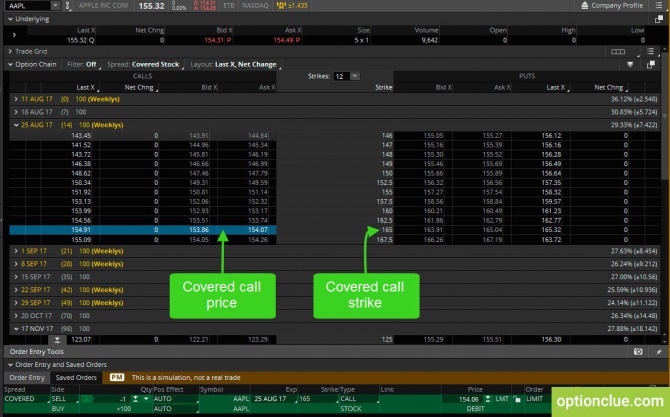Image resolution: width=670 pixels, height=417 pixels.
Task: Click the quantity -1 field
Action: click(x=123, y=399)
